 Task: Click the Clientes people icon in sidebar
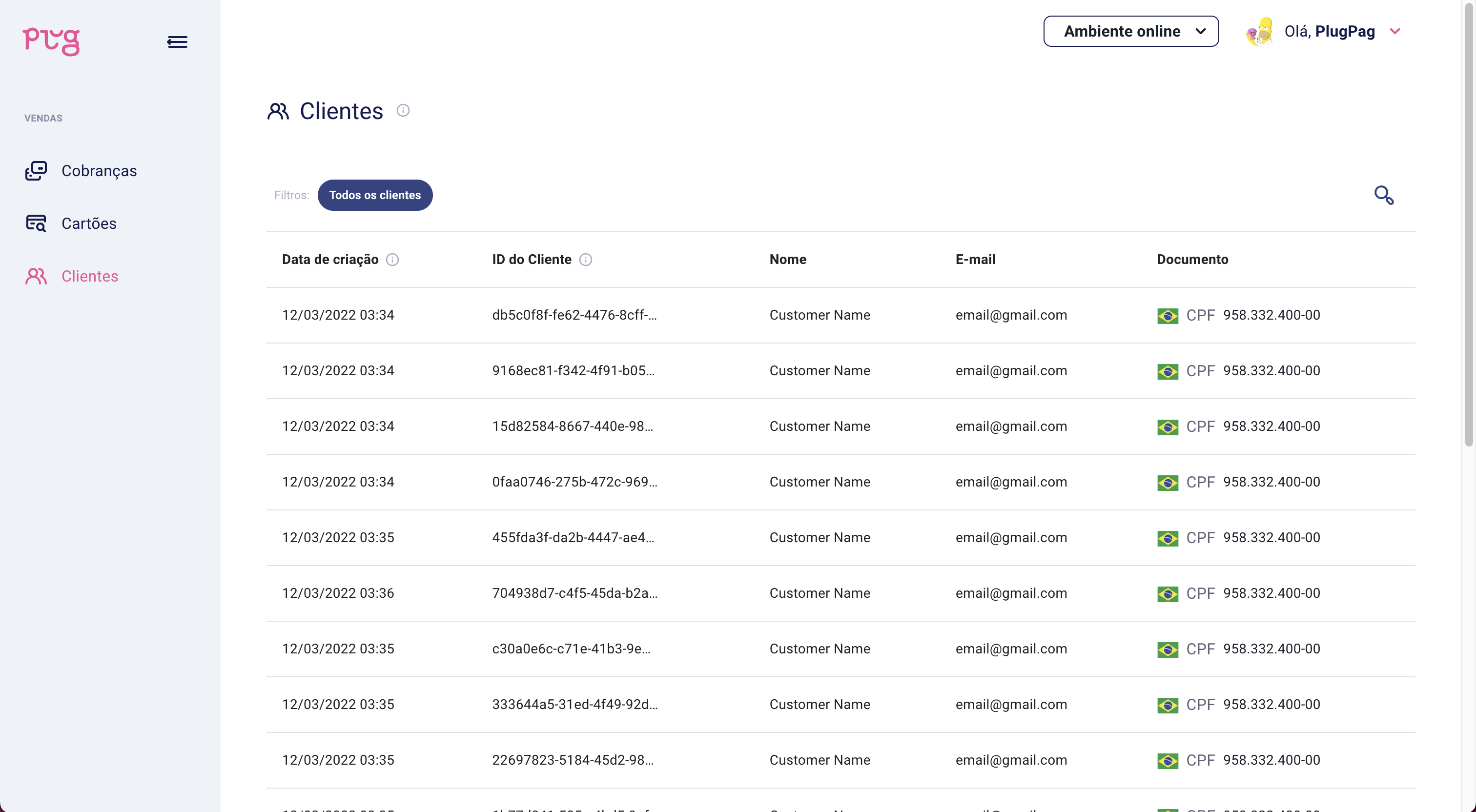click(37, 276)
